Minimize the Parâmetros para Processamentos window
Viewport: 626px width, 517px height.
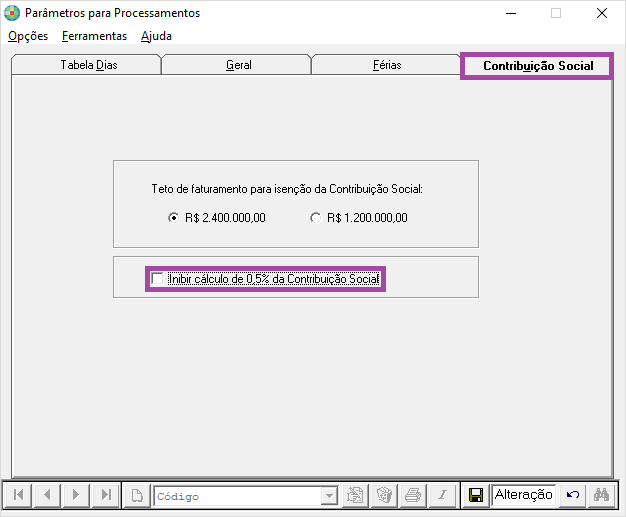[x=511, y=13]
